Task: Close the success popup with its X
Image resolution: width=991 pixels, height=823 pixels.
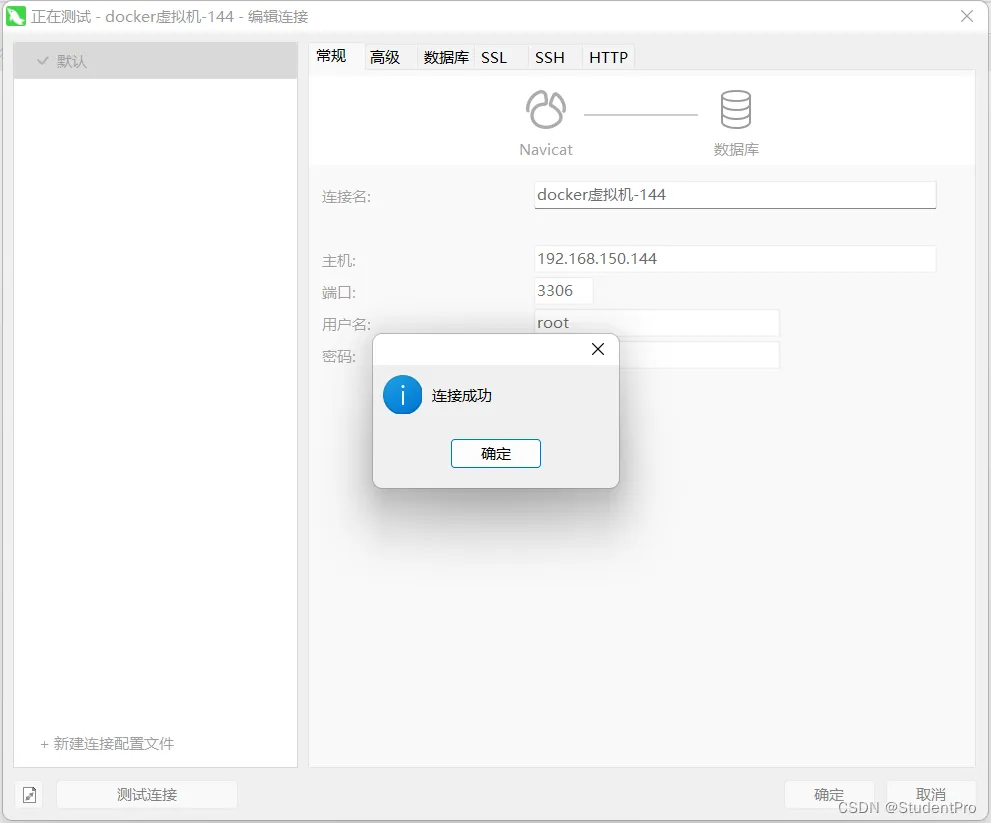Action: (x=597, y=349)
